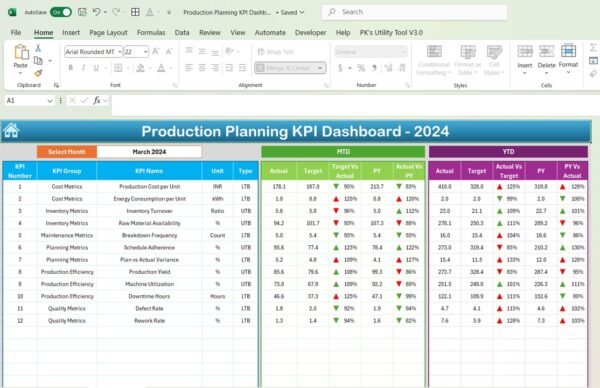Toggle Align Left in ribbon
The width and height of the screenshot is (600, 388).
[189, 68]
